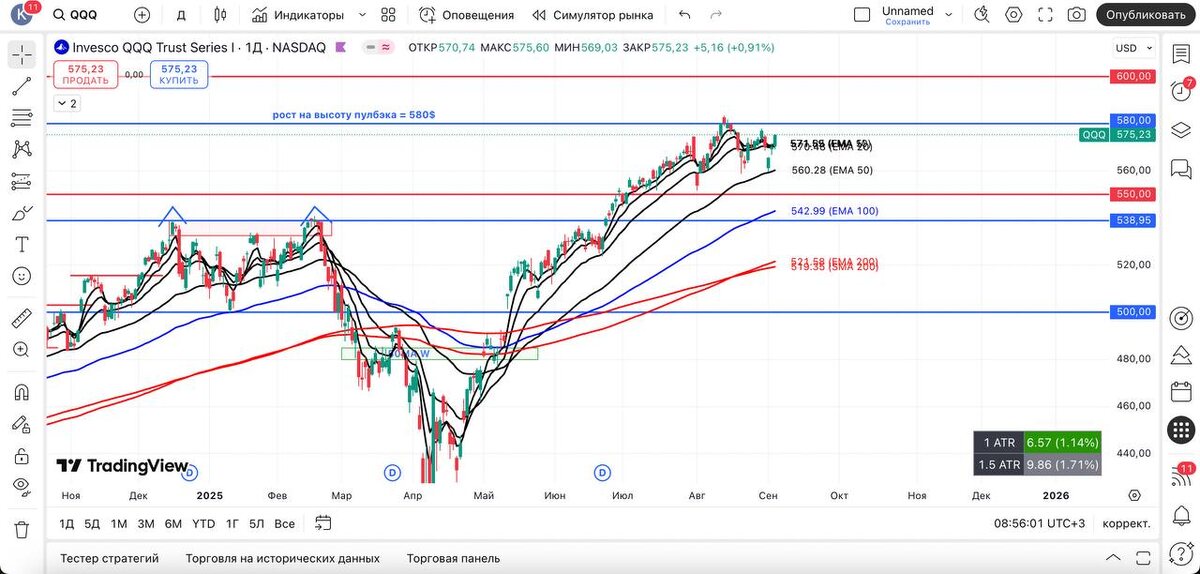Toggle the коррект. adjusted data option
This screenshot has width=1200, height=574.
click(x=1126, y=523)
